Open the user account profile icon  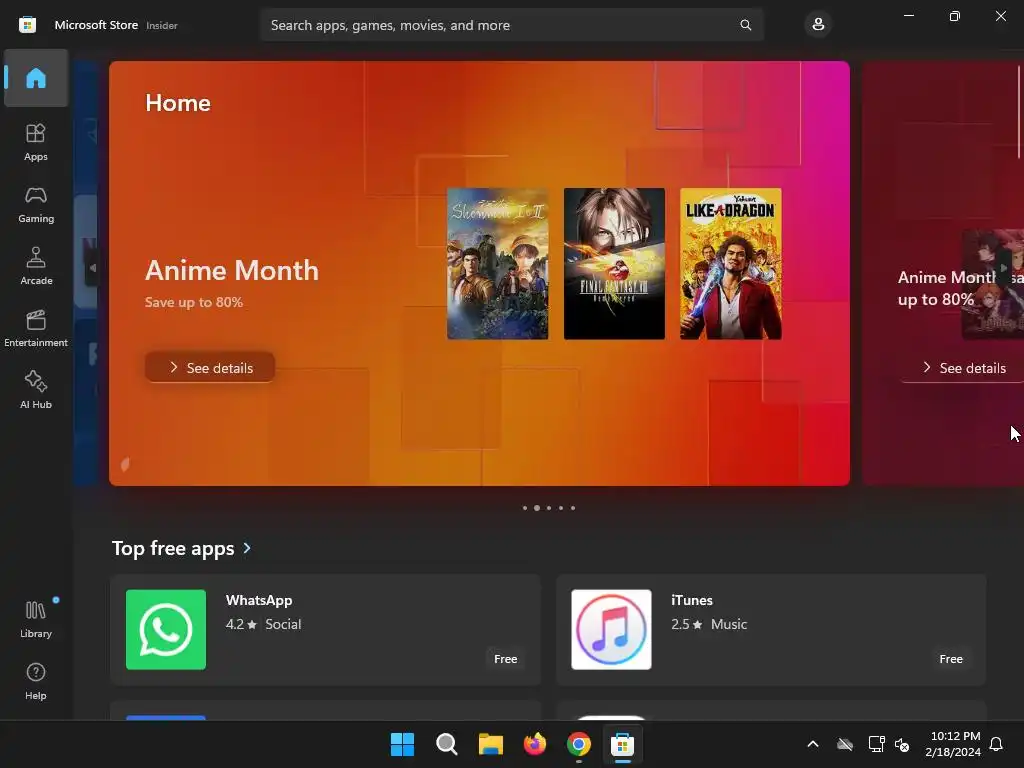point(818,25)
